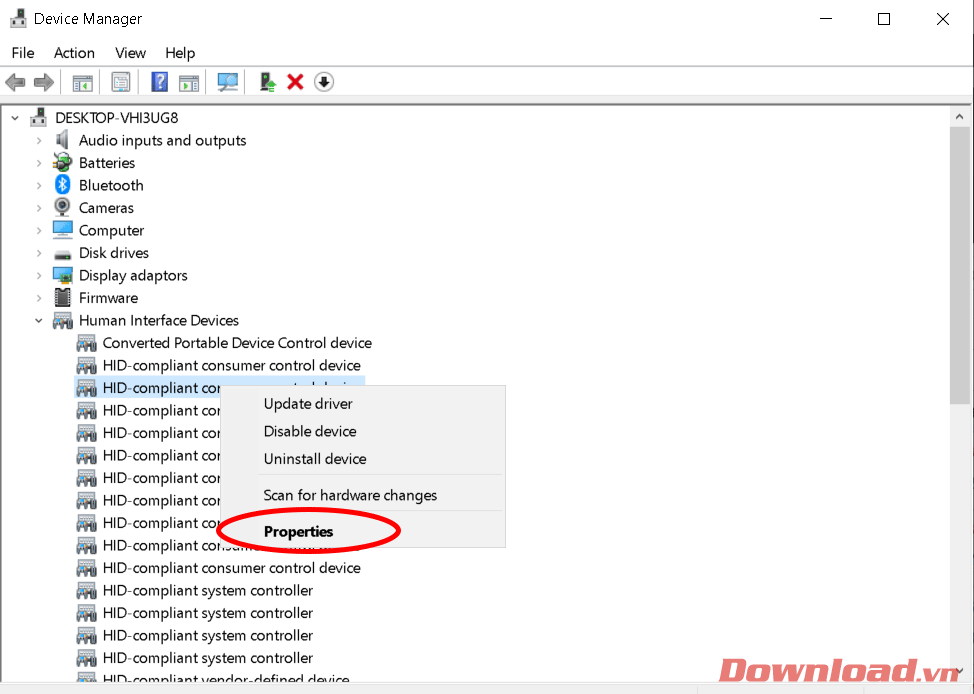Click the DESKTOP-VHI3UG8 computer icon
Viewport: 974px width, 694px height.
pyautogui.click(x=39, y=117)
